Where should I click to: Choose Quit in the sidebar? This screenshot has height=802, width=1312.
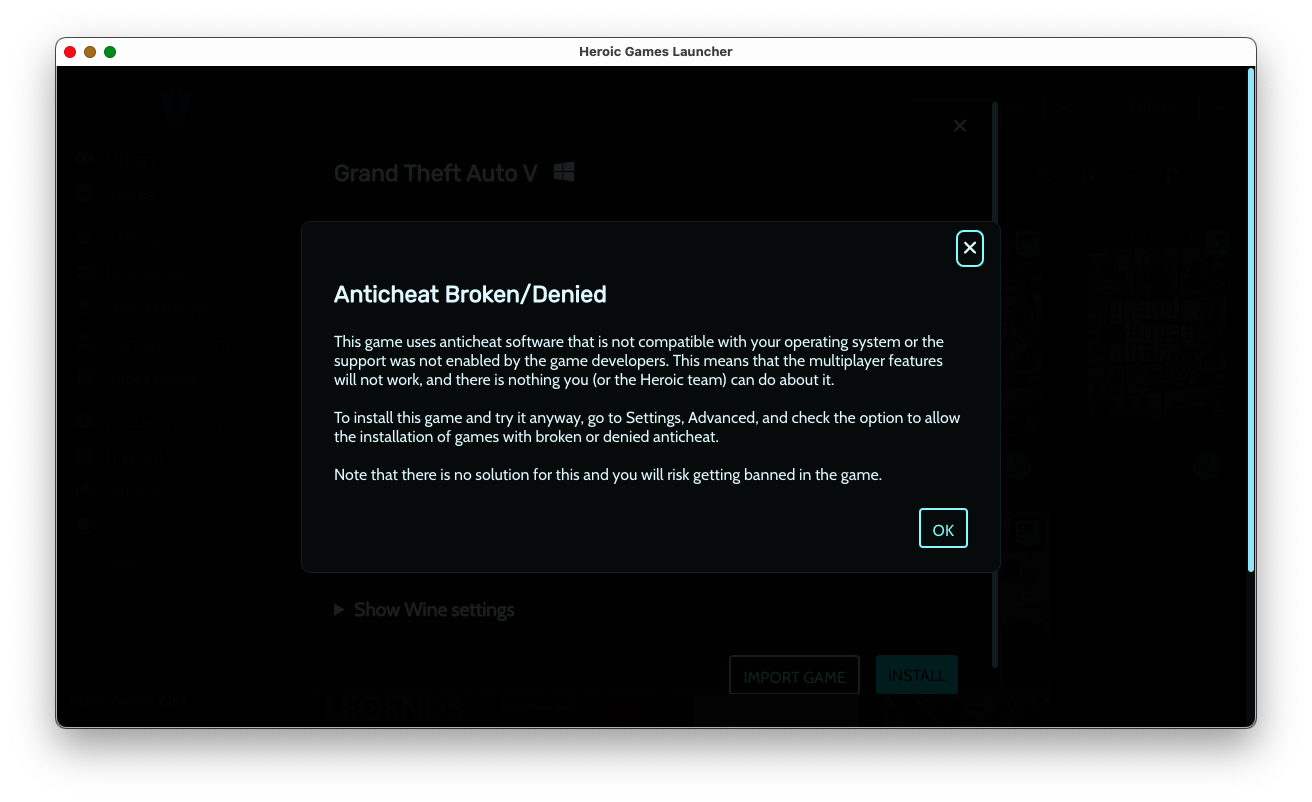(x=109, y=562)
